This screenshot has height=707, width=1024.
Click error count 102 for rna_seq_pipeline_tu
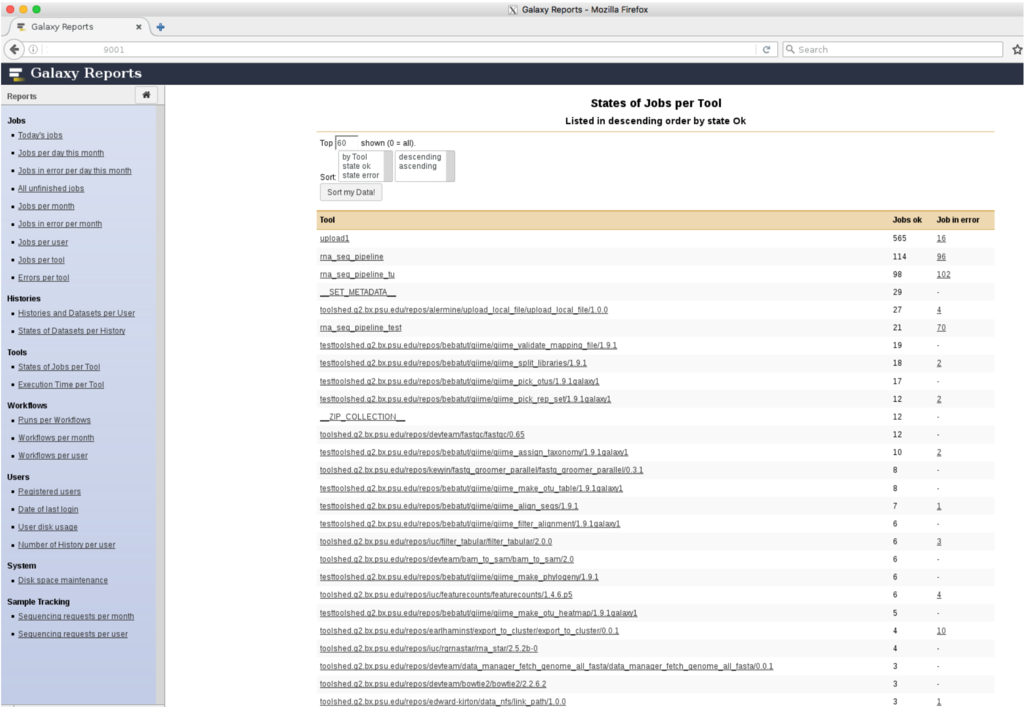pos(944,274)
